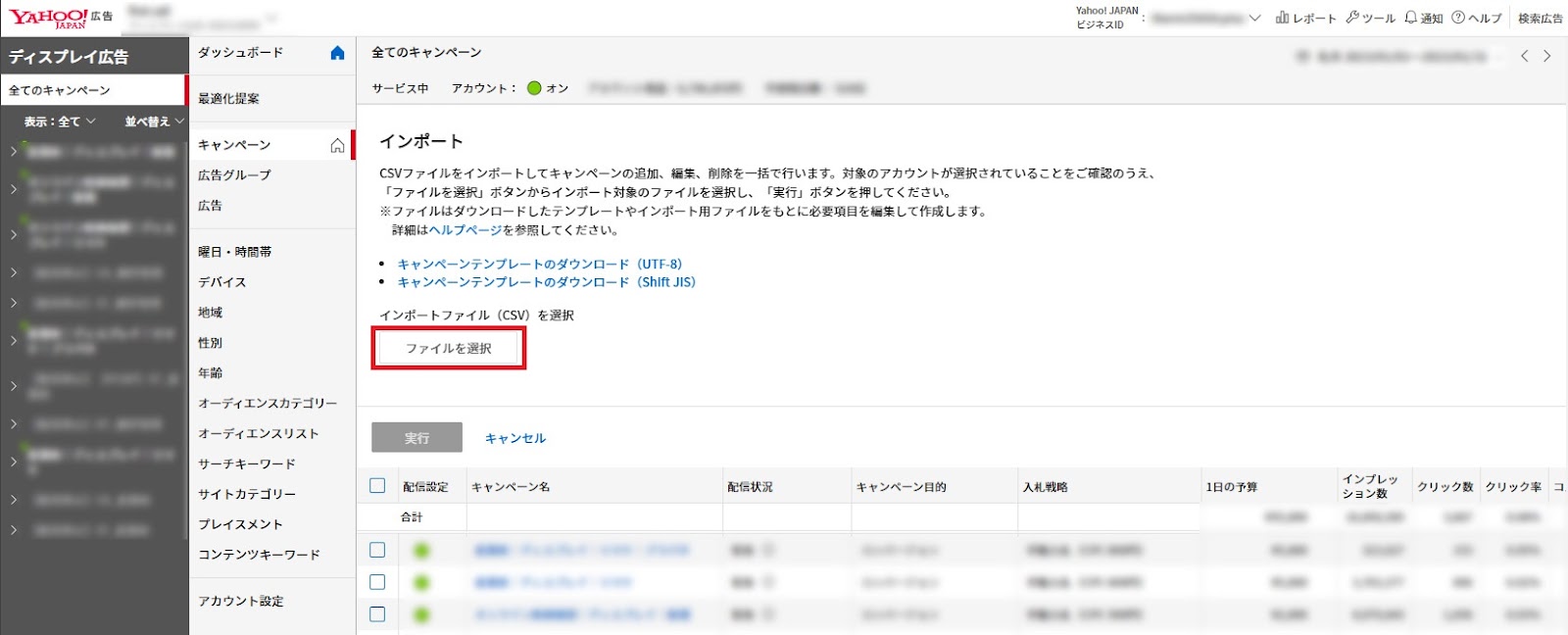
Task: Check the first campaign row checkbox
Action: [377, 550]
